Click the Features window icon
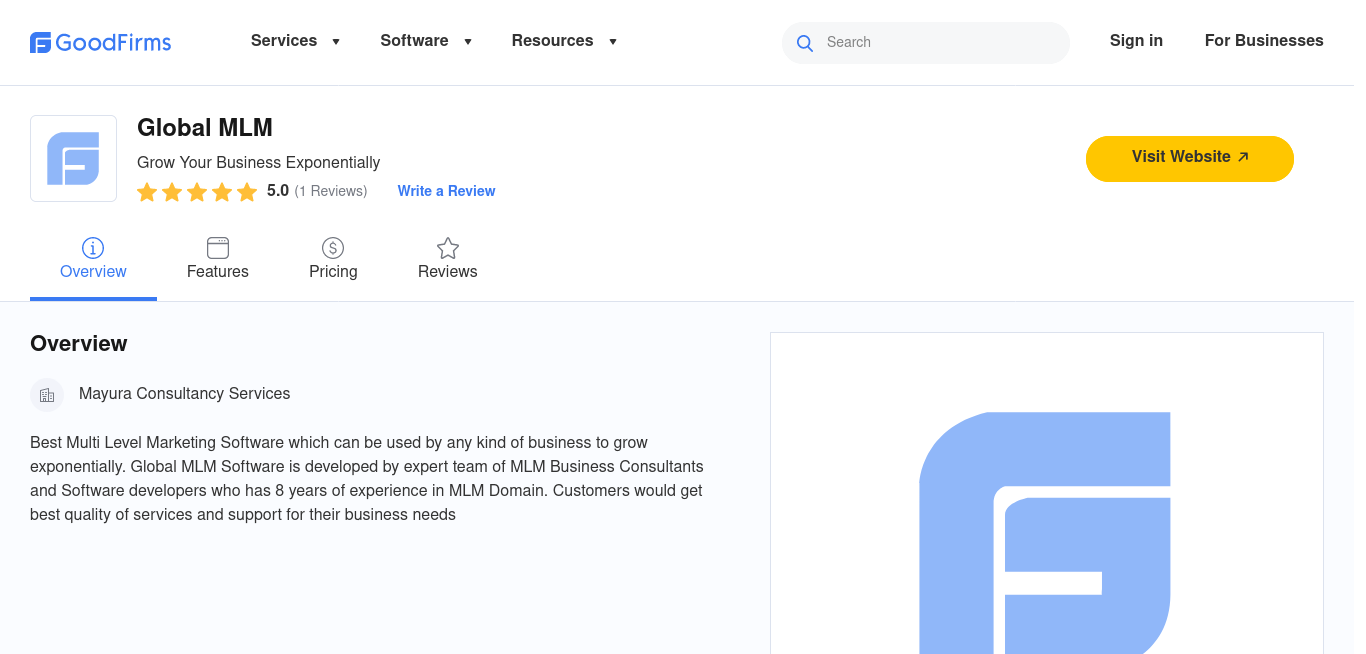Viewport: 1366px width, 654px height. point(218,248)
